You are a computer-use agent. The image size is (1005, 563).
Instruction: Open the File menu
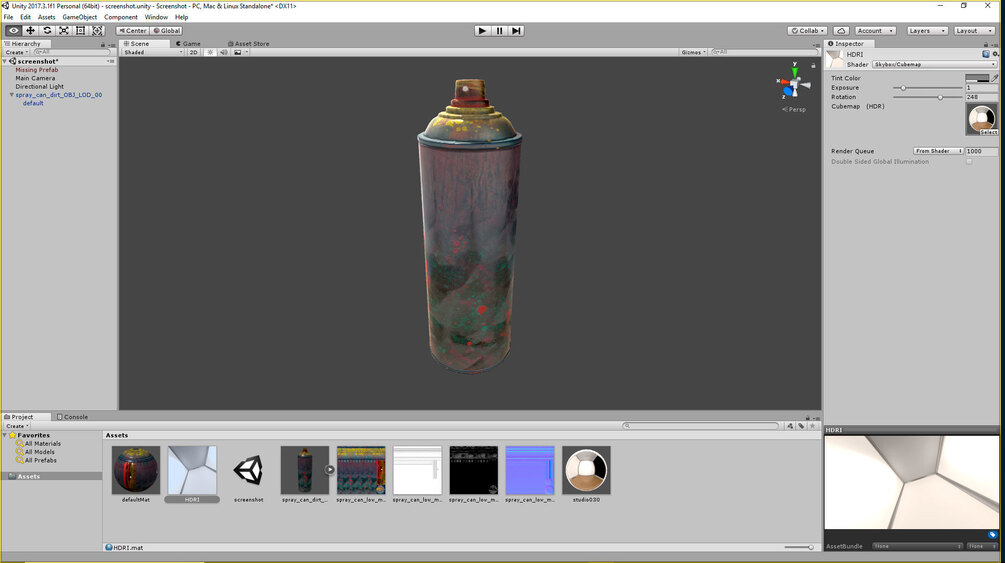pyautogui.click(x=8, y=17)
